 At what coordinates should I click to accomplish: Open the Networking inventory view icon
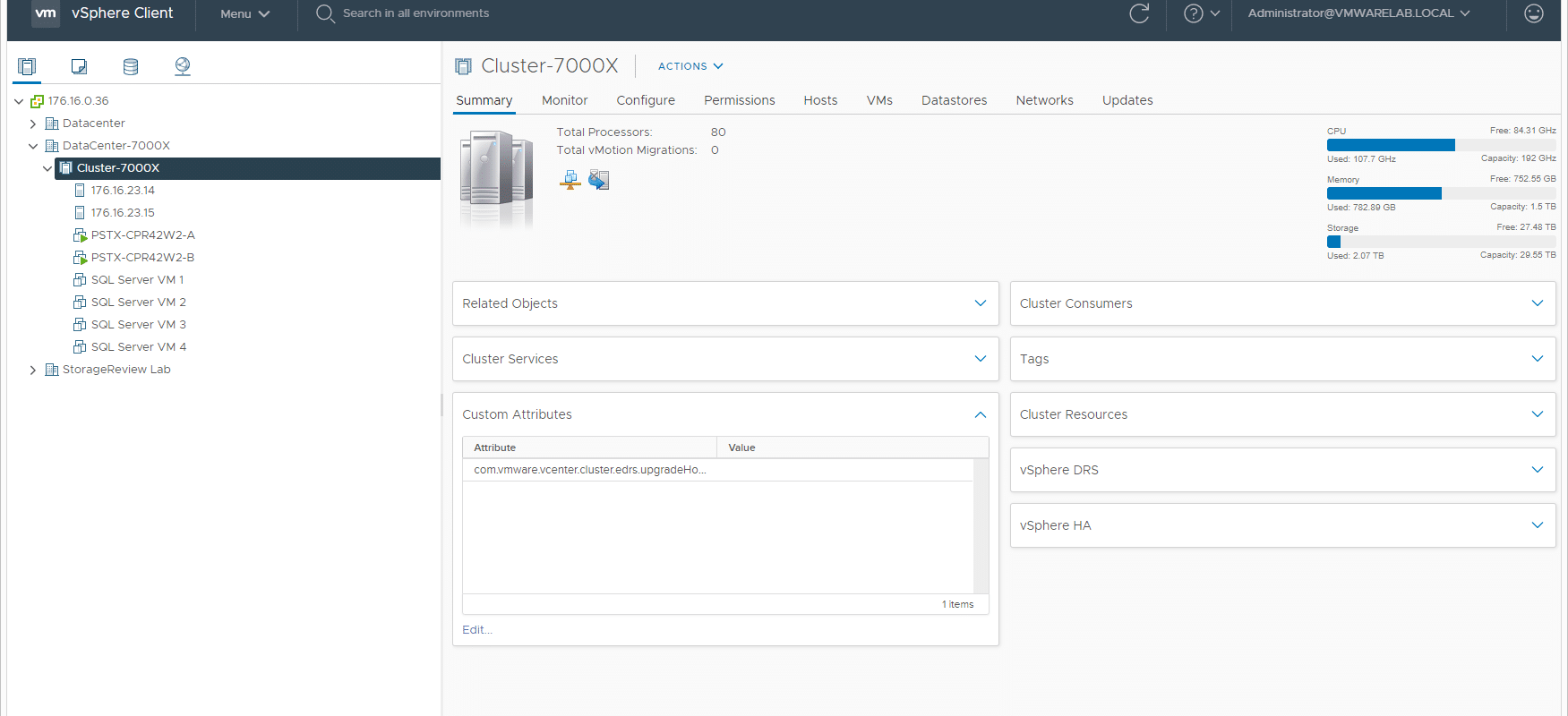pyautogui.click(x=183, y=66)
